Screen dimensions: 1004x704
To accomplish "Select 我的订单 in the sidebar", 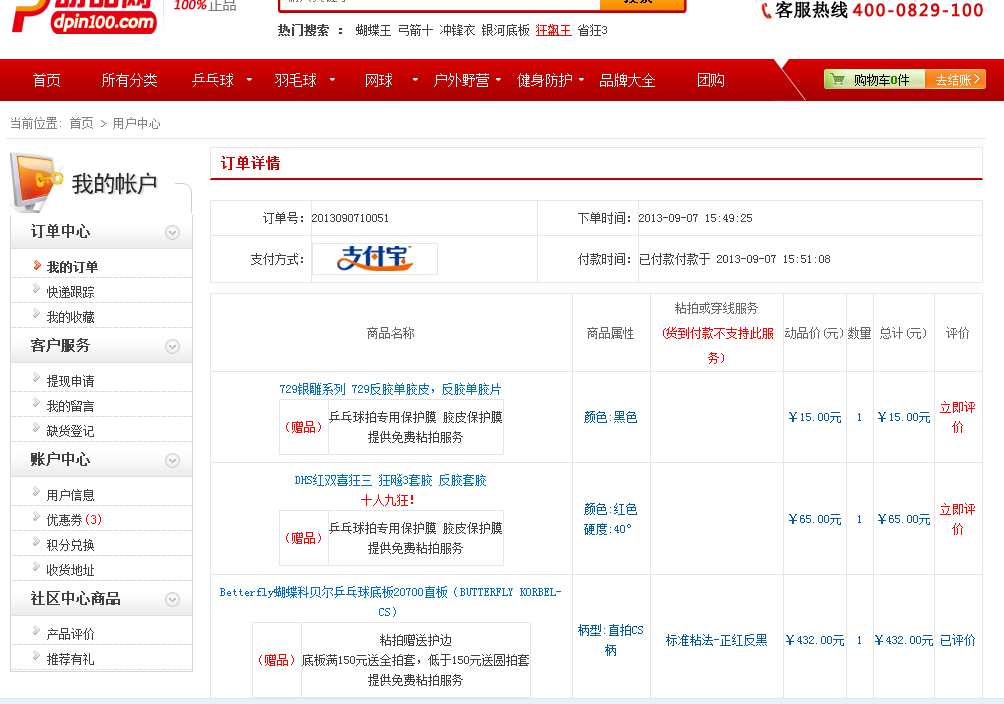I will (x=72, y=266).
